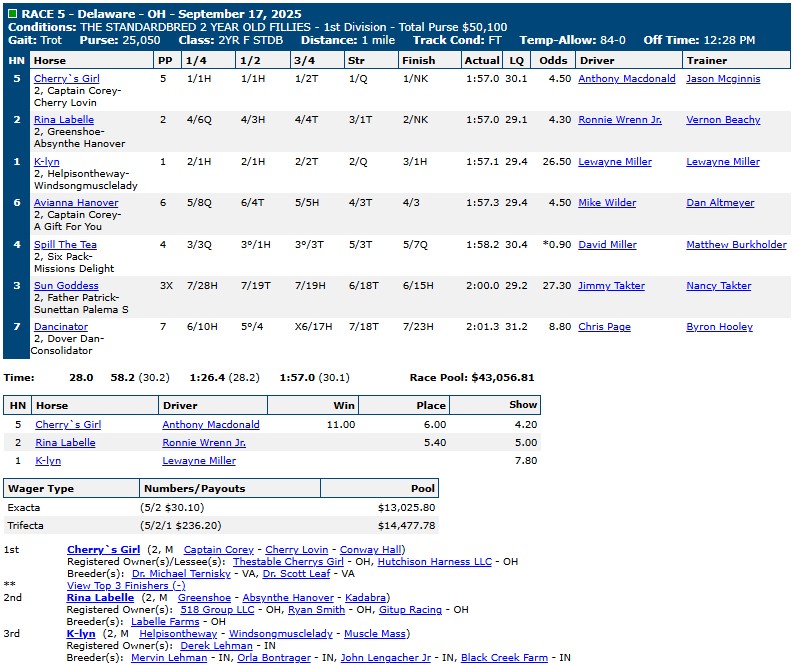
Task: Open trainer Vernon Beachy's link
Action: click(x=723, y=120)
